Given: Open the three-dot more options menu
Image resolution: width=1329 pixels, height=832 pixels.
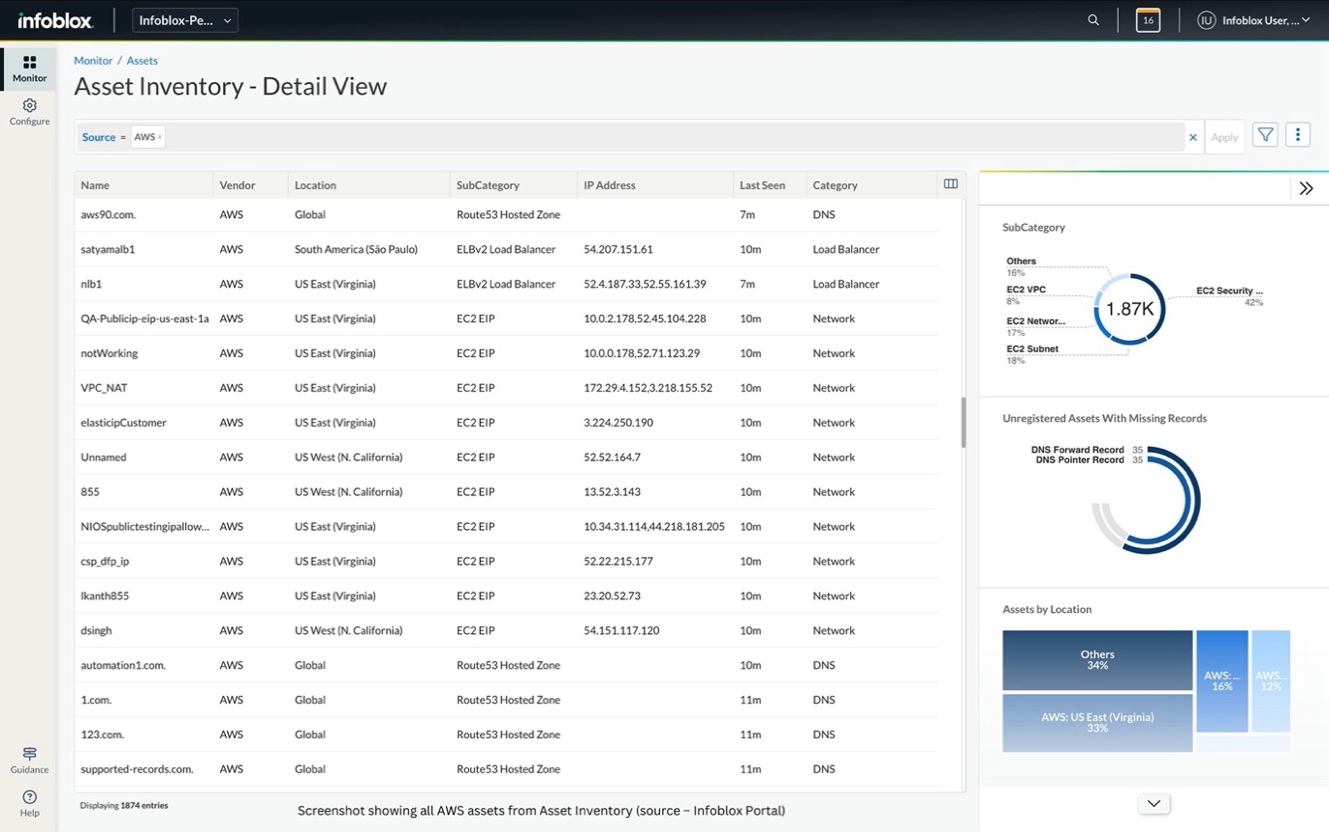Looking at the screenshot, I should click(x=1298, y=135).
